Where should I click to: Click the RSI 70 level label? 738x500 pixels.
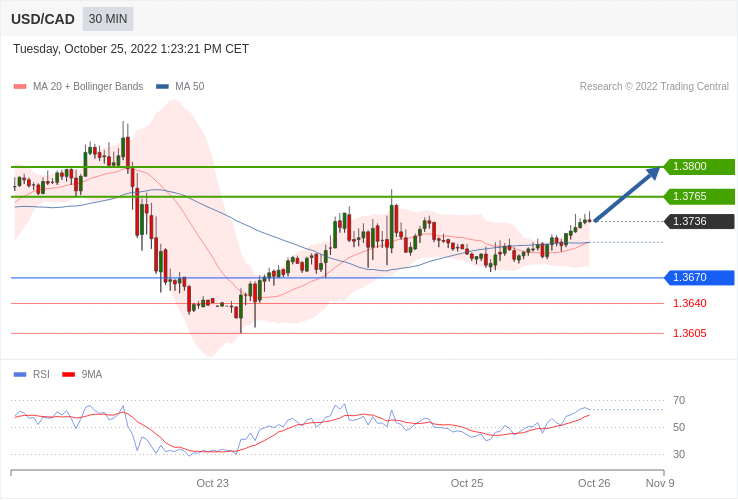pos(679,401)
